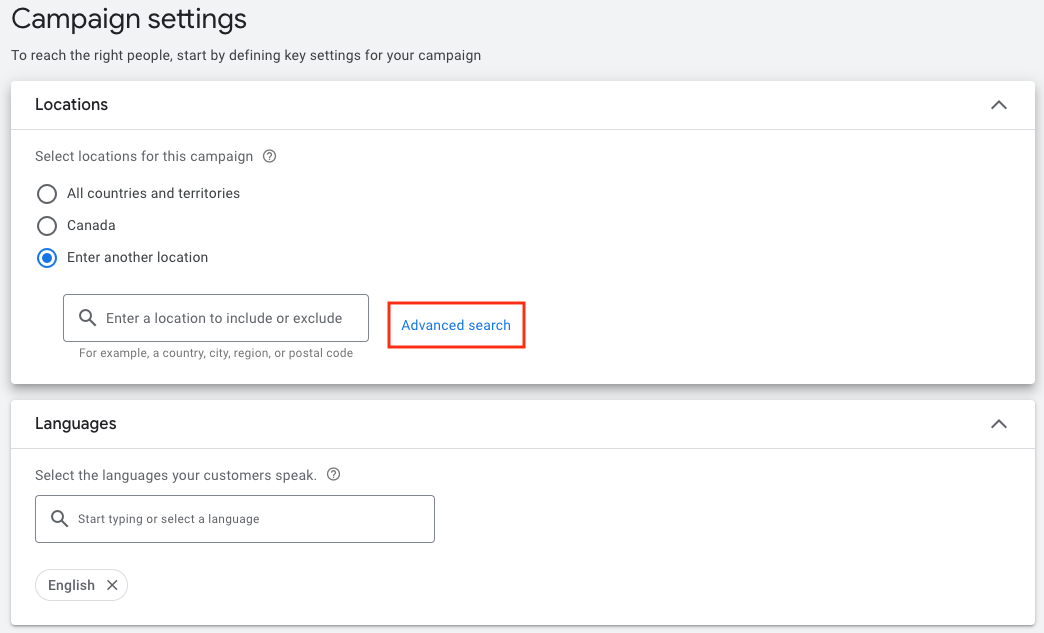Collapse the Locations section with its chevron
1044x633 pixels.
998,105
